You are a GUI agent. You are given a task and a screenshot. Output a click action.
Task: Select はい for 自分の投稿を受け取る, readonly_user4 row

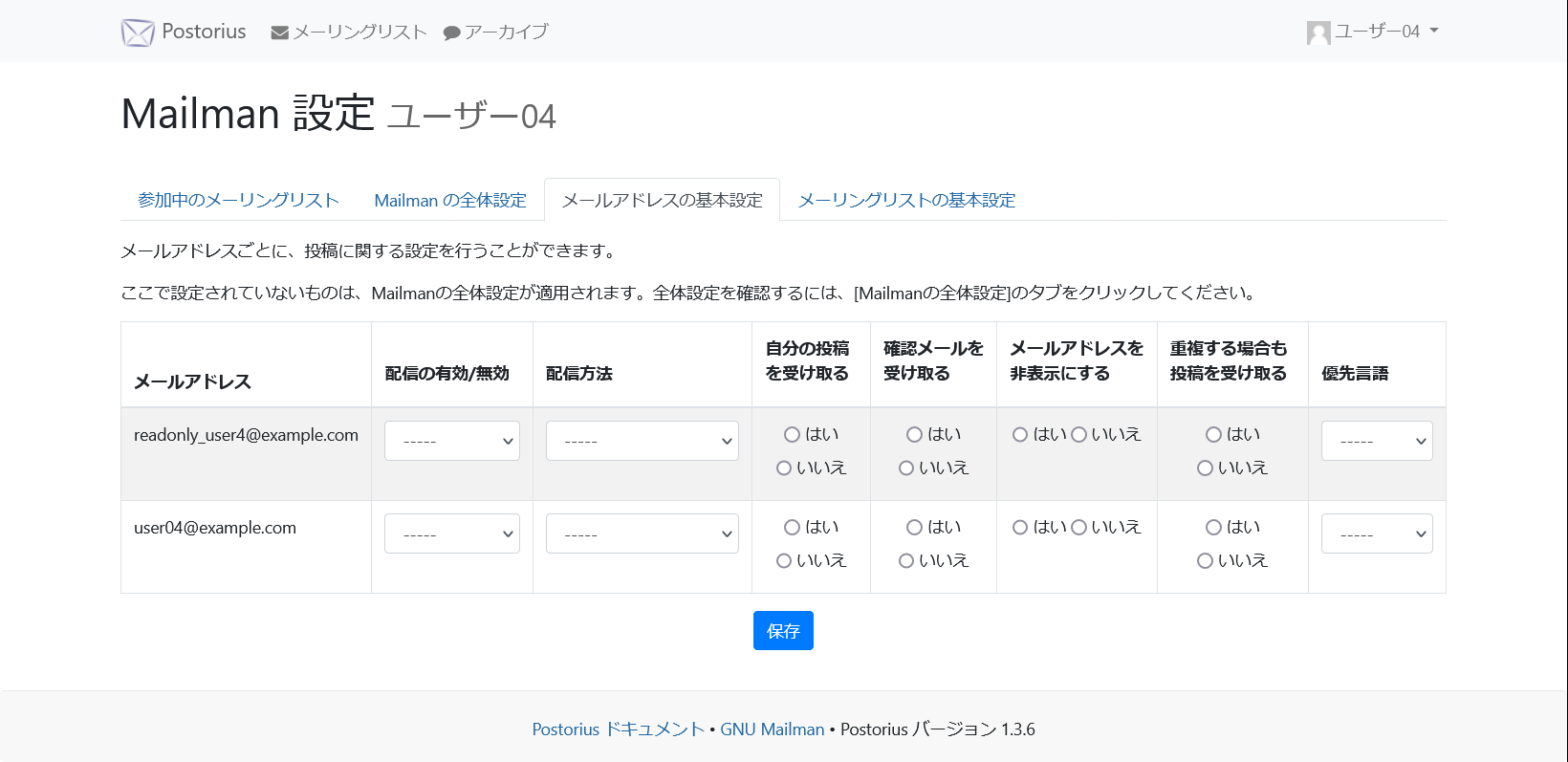[792, 435]
